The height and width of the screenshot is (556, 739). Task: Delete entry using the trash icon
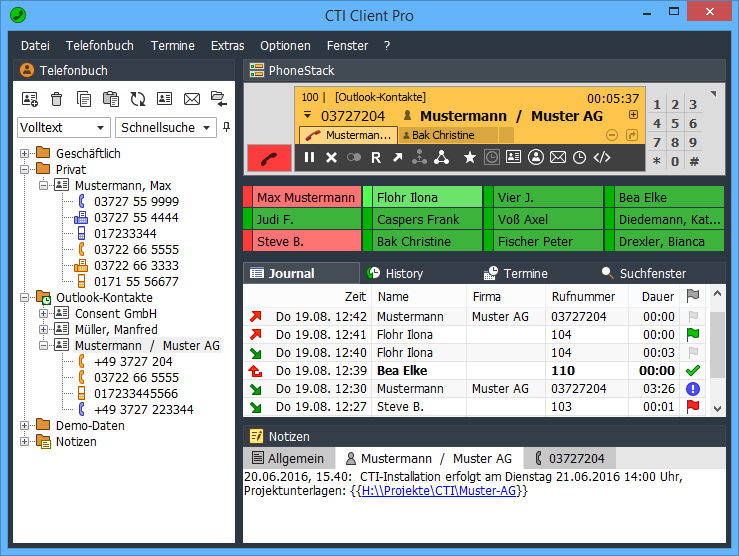(57, 99)
